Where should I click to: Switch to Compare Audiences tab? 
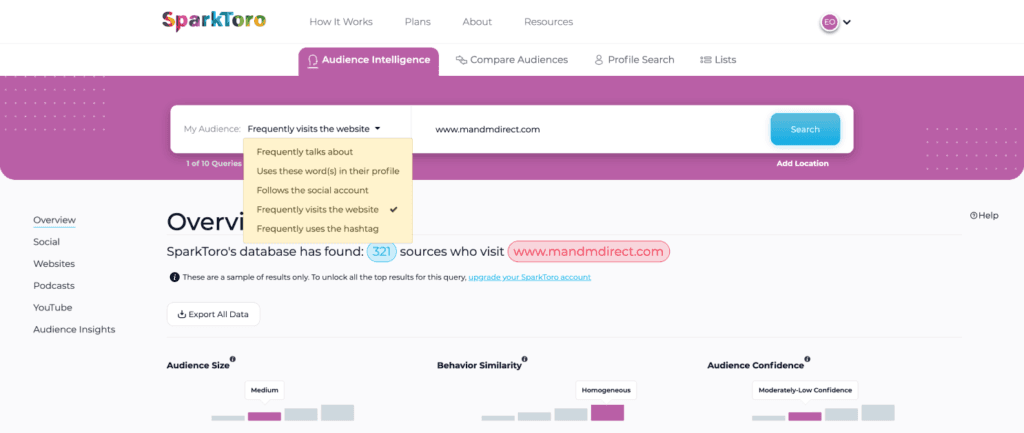pos(512,59)
